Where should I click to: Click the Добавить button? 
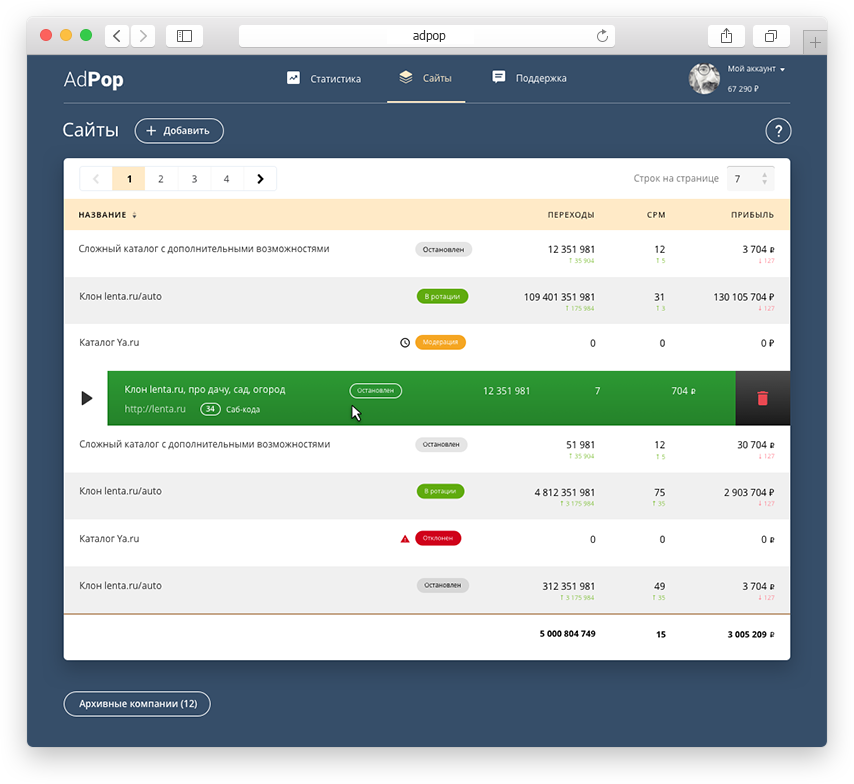[179, 131]
